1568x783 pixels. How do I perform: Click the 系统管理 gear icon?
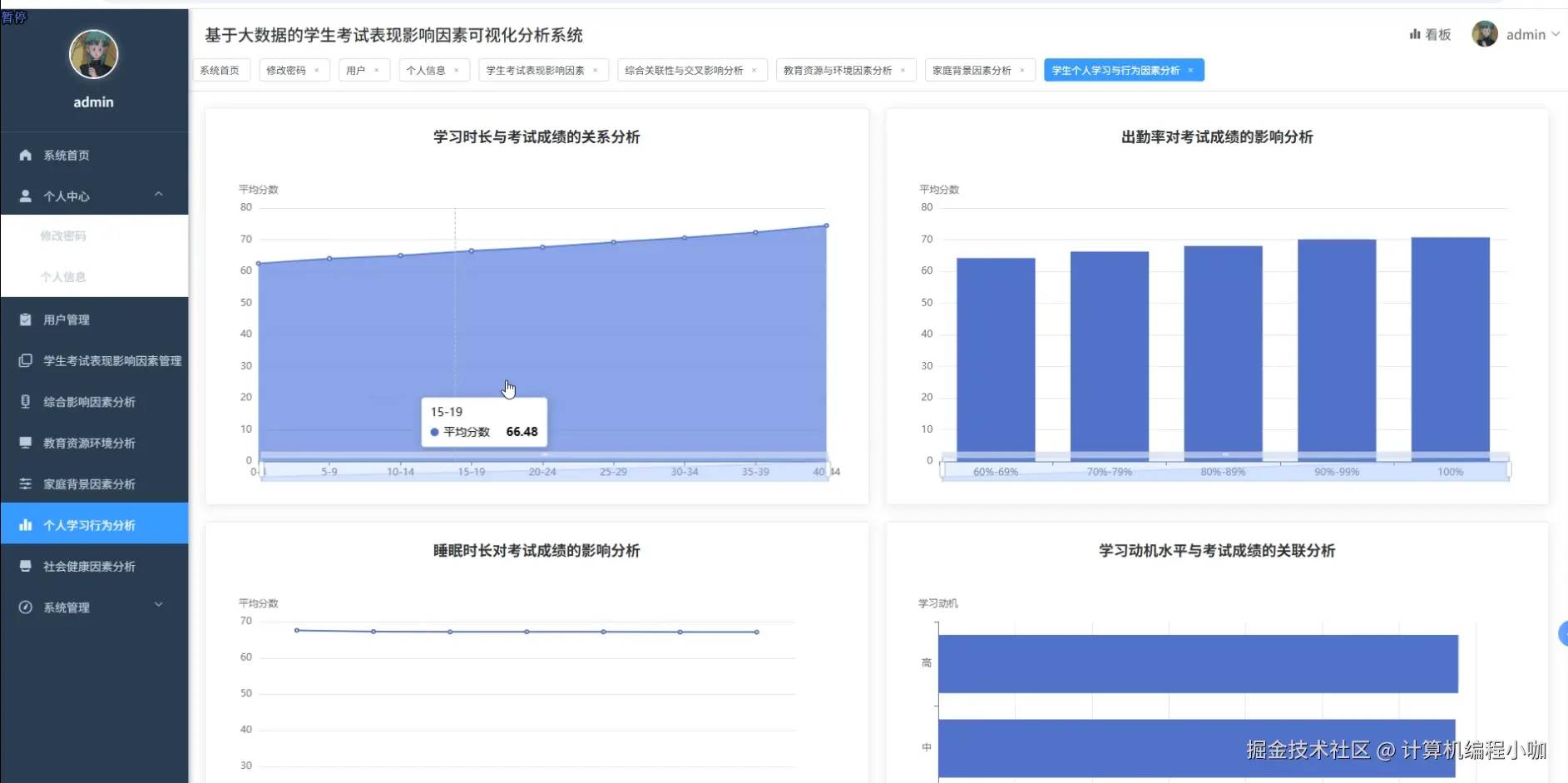[x=26, y=607]
